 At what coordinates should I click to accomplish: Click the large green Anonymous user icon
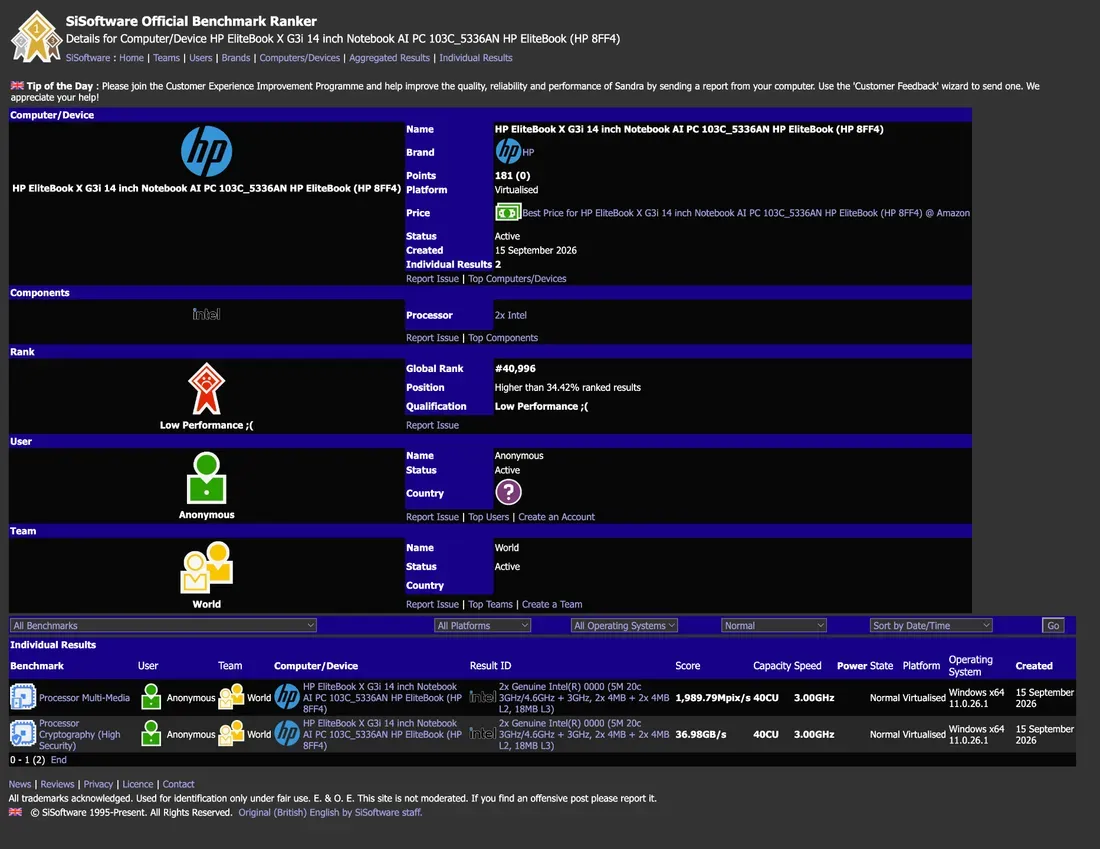[206, 478]
